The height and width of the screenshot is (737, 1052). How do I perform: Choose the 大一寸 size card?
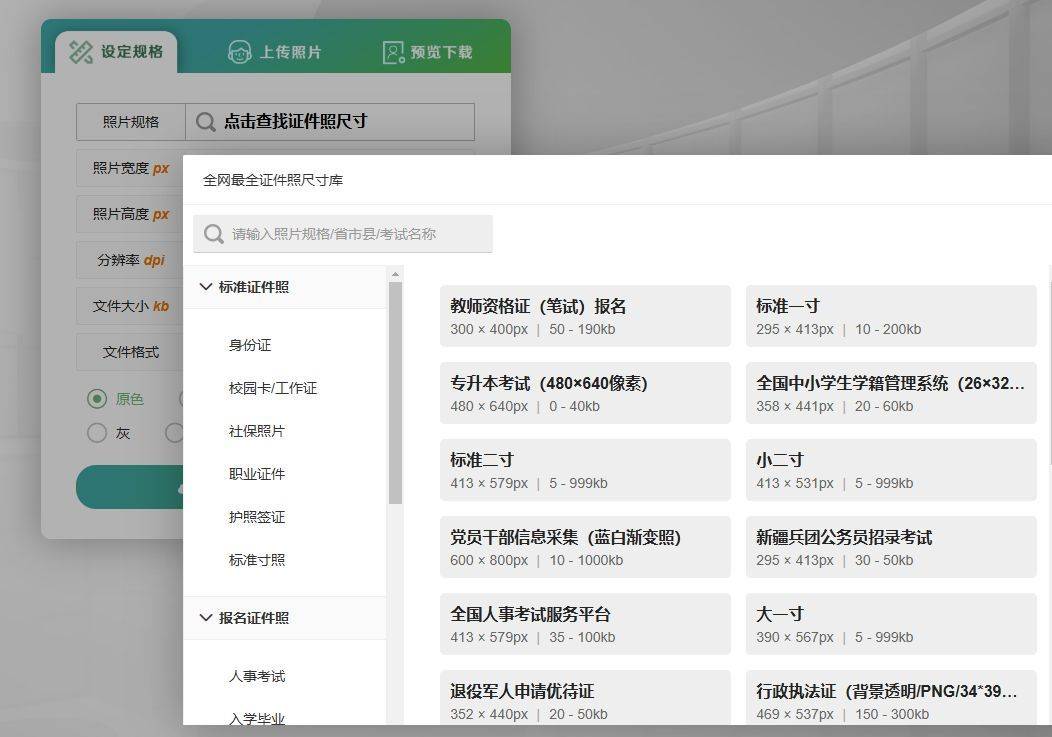(891, 624)
